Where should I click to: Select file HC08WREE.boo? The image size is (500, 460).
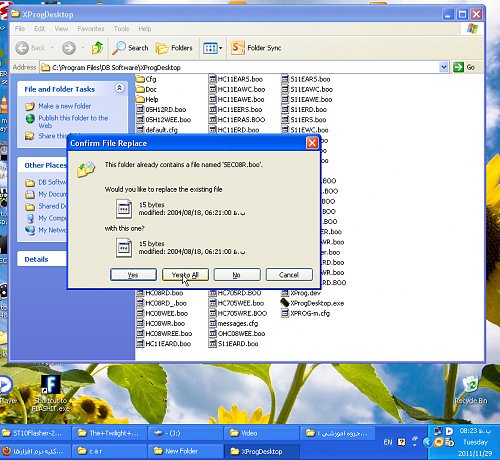tap(164, 334)
